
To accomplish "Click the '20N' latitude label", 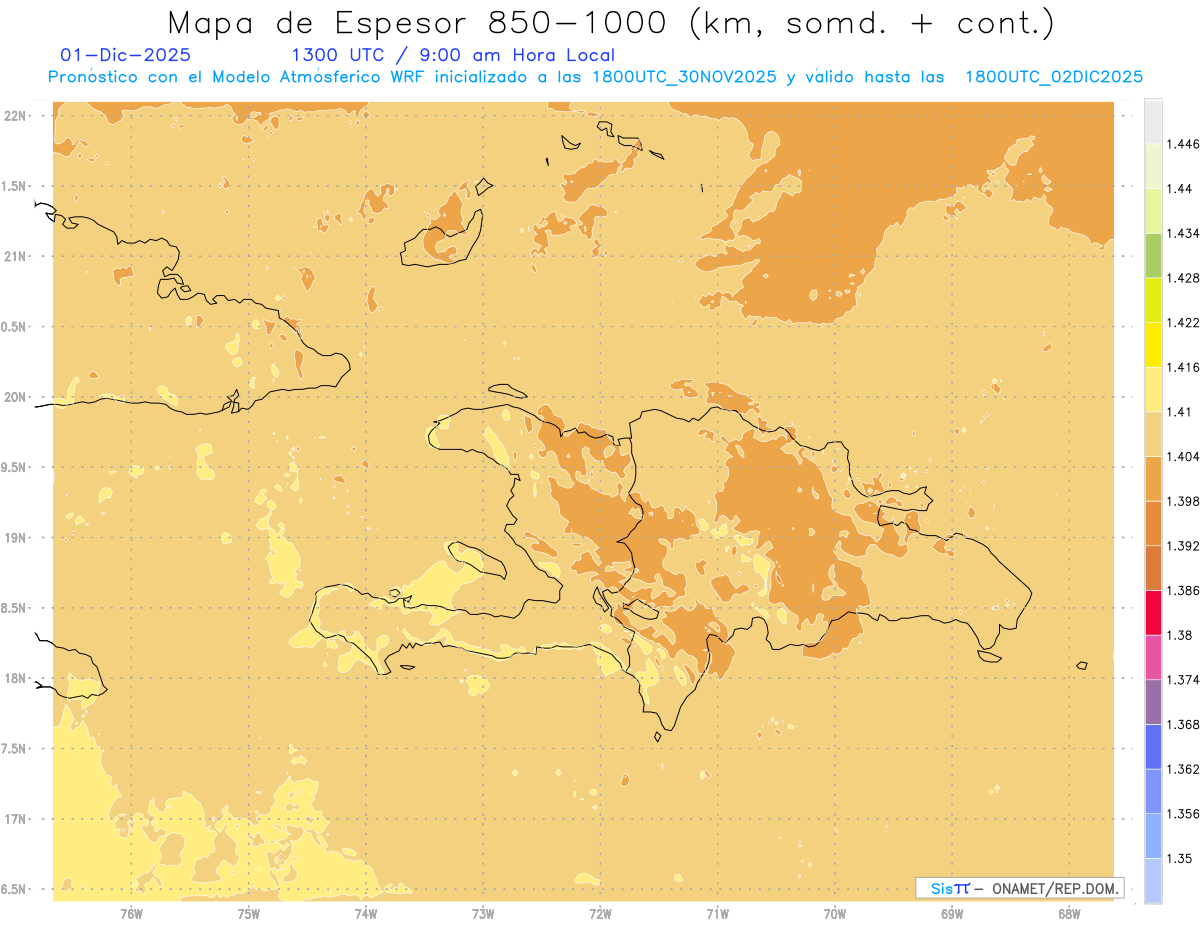I will click(x=16, y=397).
